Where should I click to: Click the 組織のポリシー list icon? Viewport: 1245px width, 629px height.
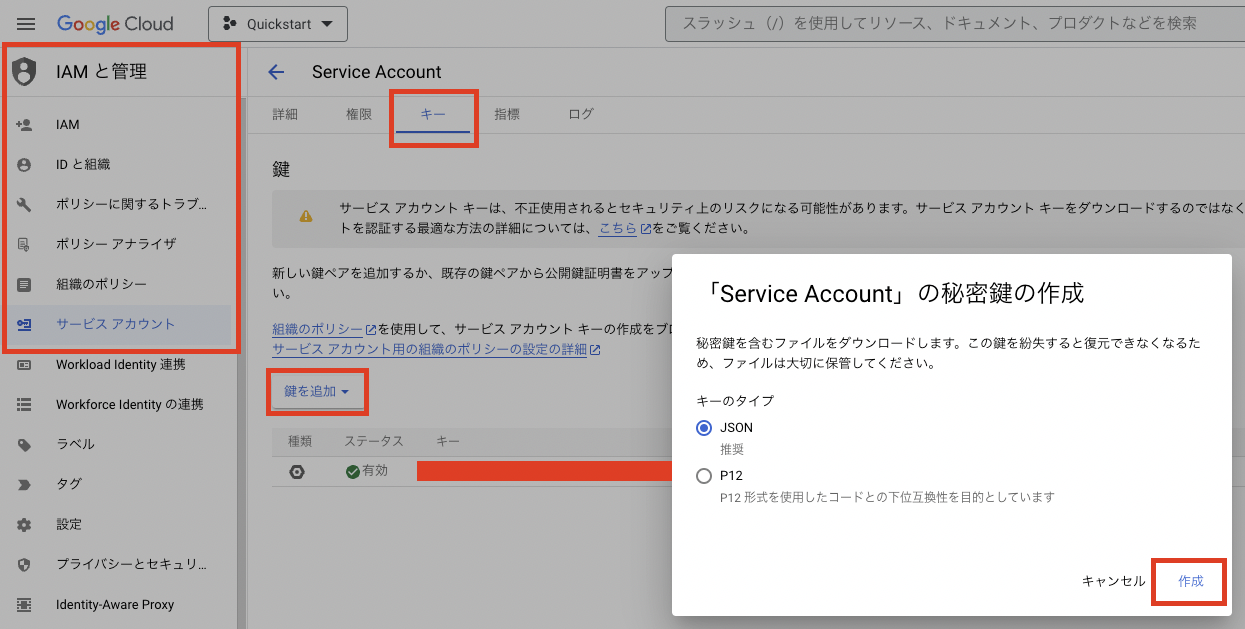point(24,284)
